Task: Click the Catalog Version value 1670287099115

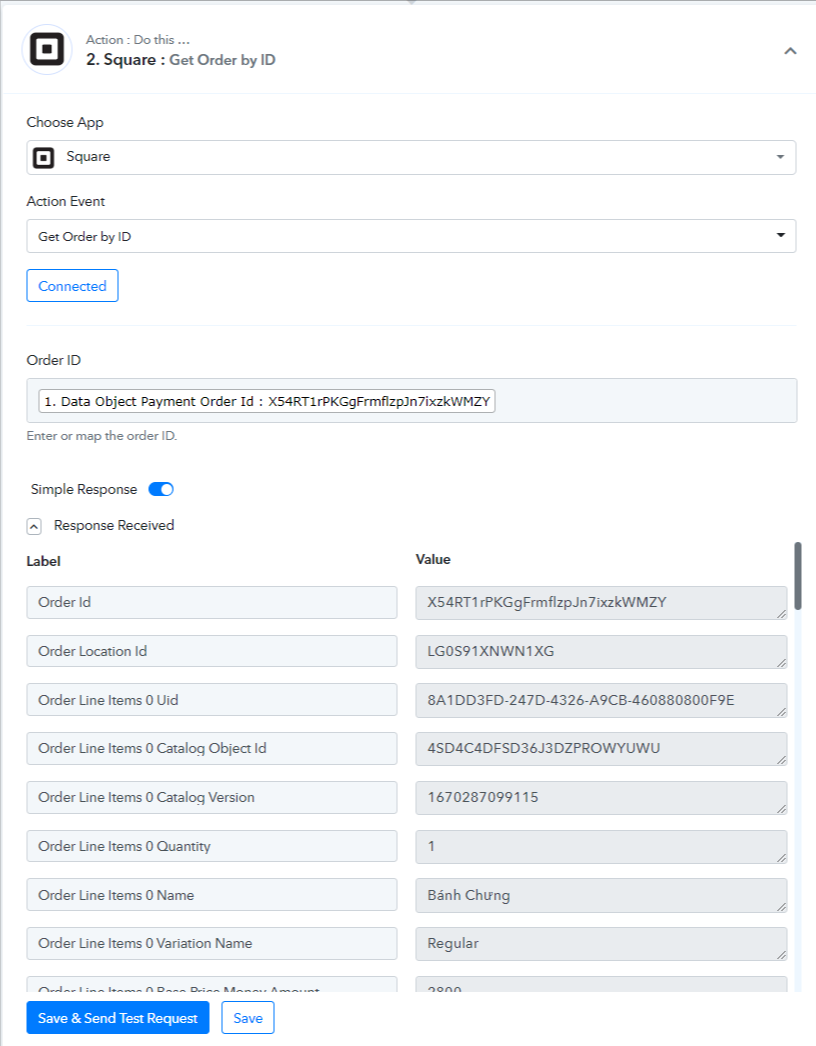Action: 600,797
